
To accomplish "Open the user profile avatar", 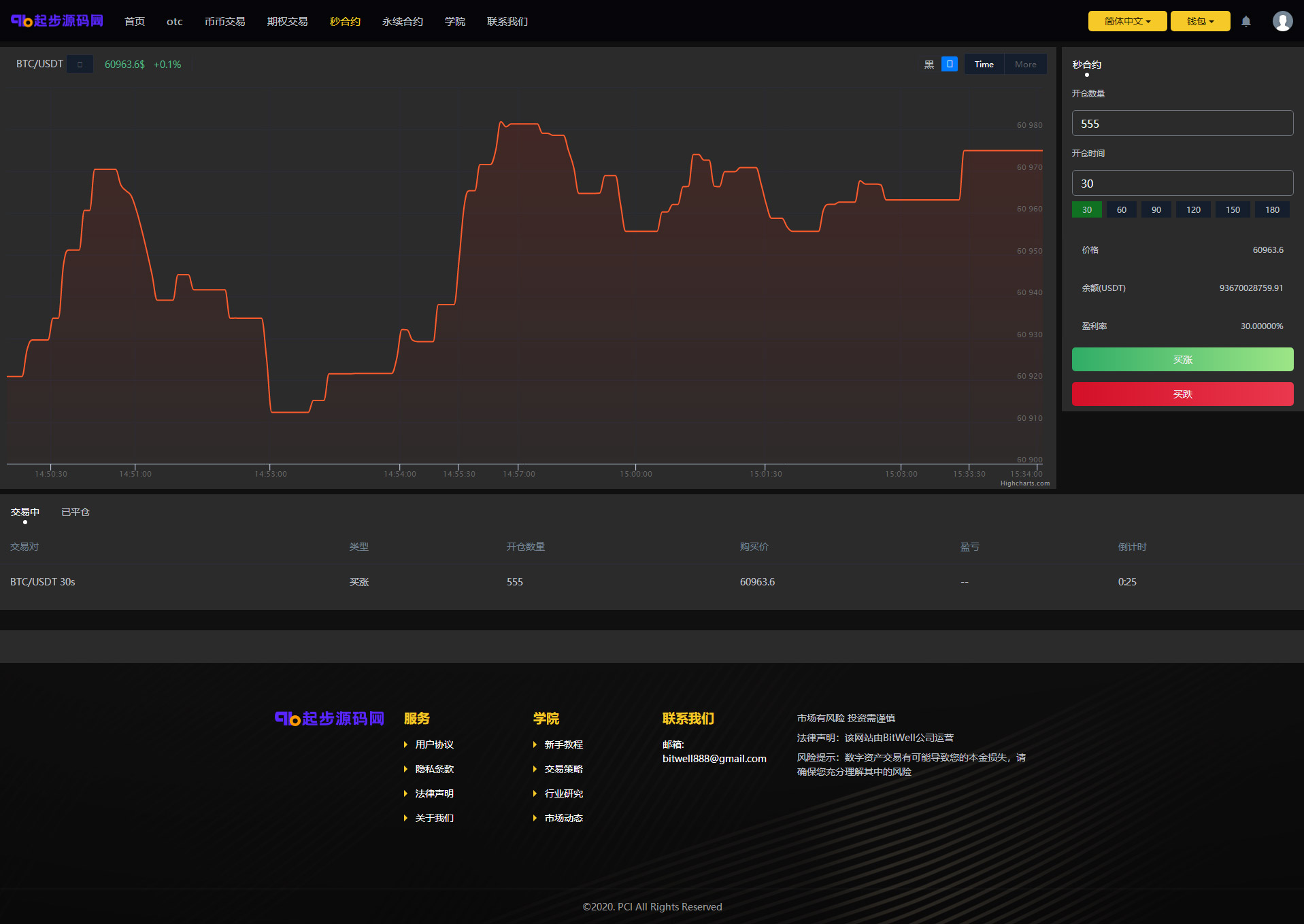I will click(1282, 21).
